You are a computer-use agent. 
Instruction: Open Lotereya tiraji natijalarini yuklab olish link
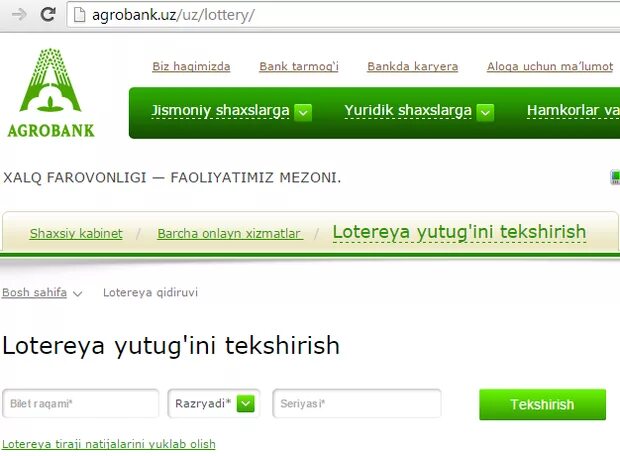click(109, 444)
